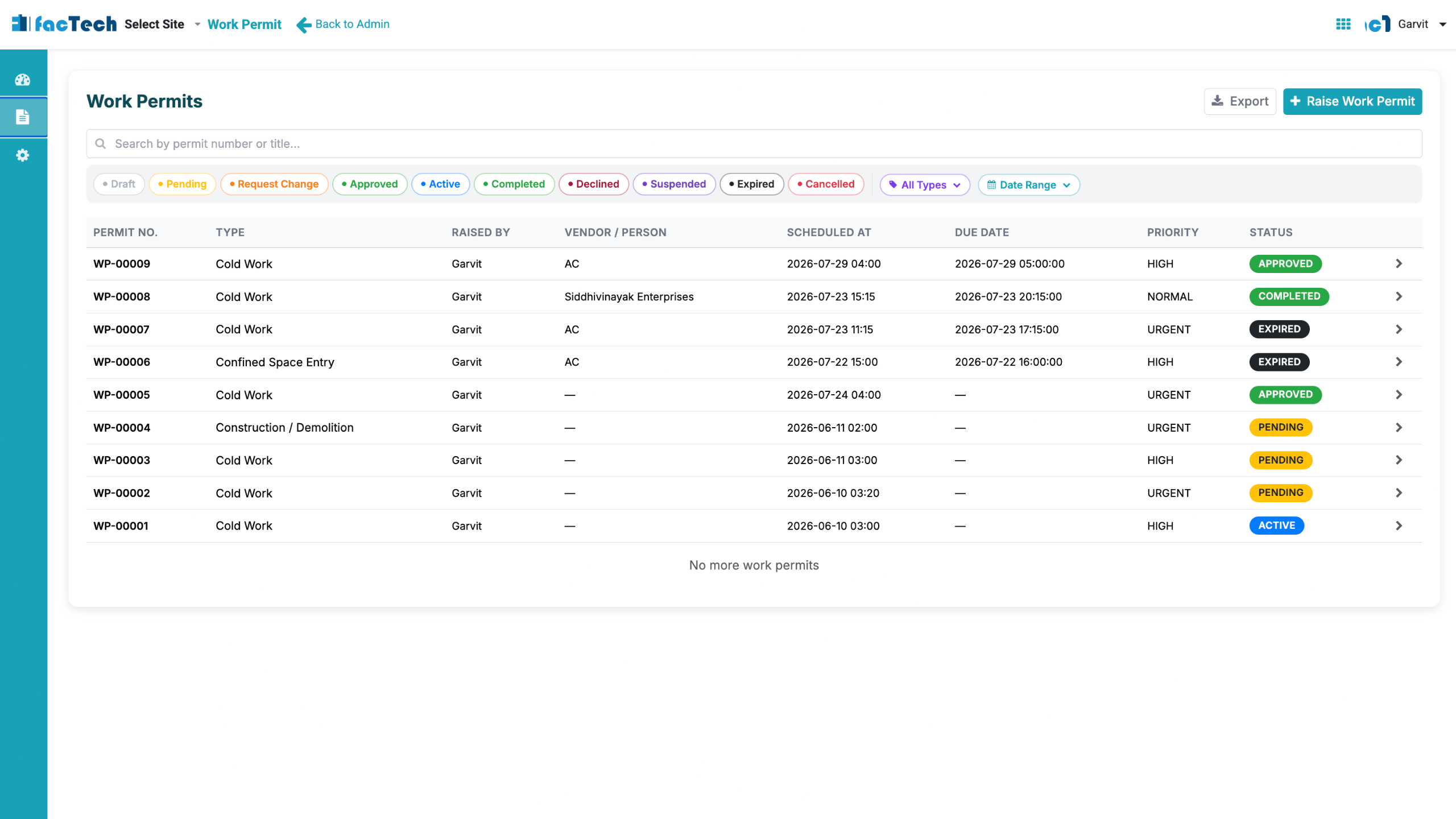Open the work permits document icon in sidebar

pos(23,117)
